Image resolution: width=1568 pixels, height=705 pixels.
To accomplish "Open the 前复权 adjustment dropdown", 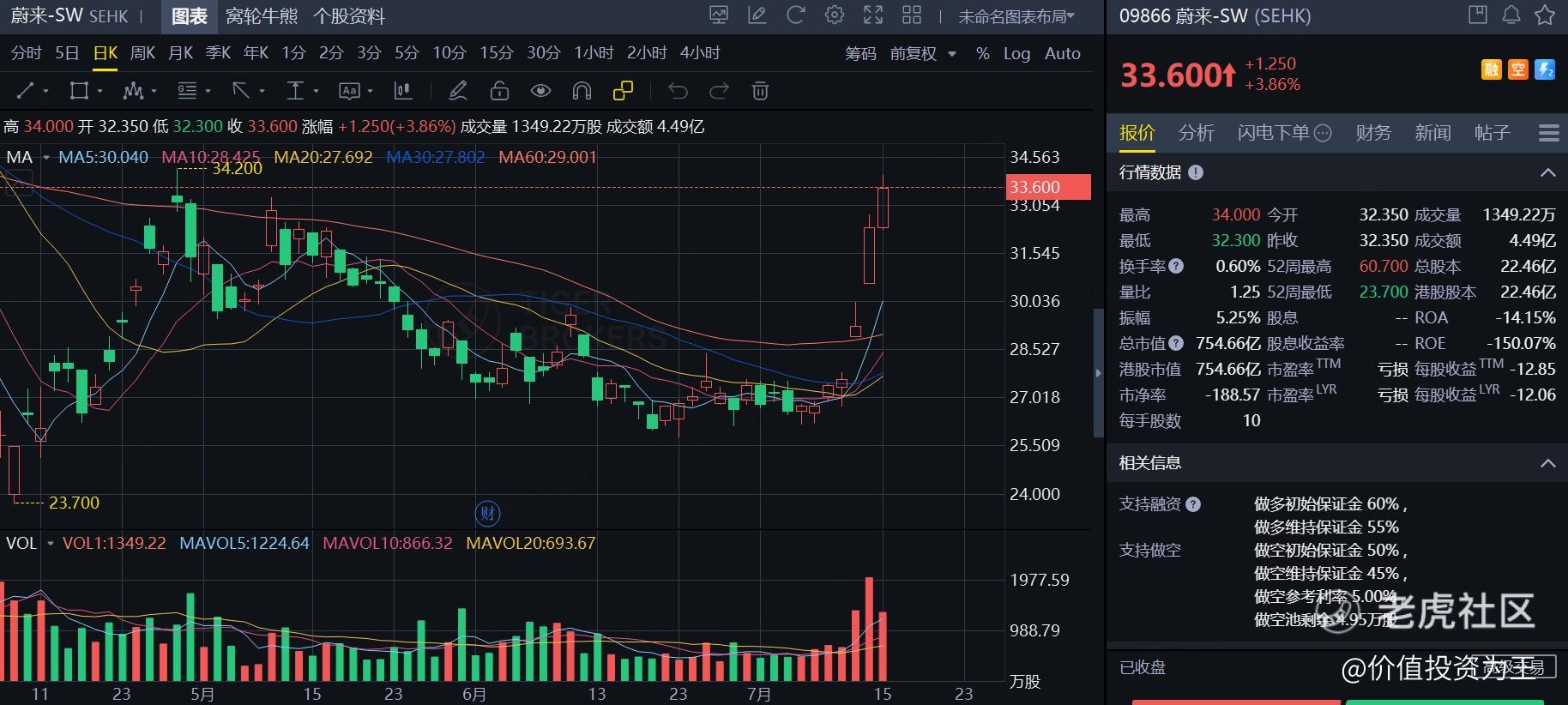I will pyautogui.click(x=923, y=53).
